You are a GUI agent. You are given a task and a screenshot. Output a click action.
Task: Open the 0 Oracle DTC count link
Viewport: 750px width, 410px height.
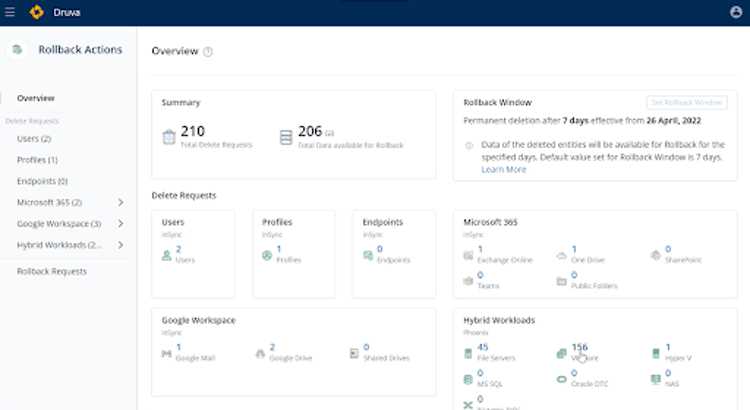pyautogui.click(x=574, y=373)
